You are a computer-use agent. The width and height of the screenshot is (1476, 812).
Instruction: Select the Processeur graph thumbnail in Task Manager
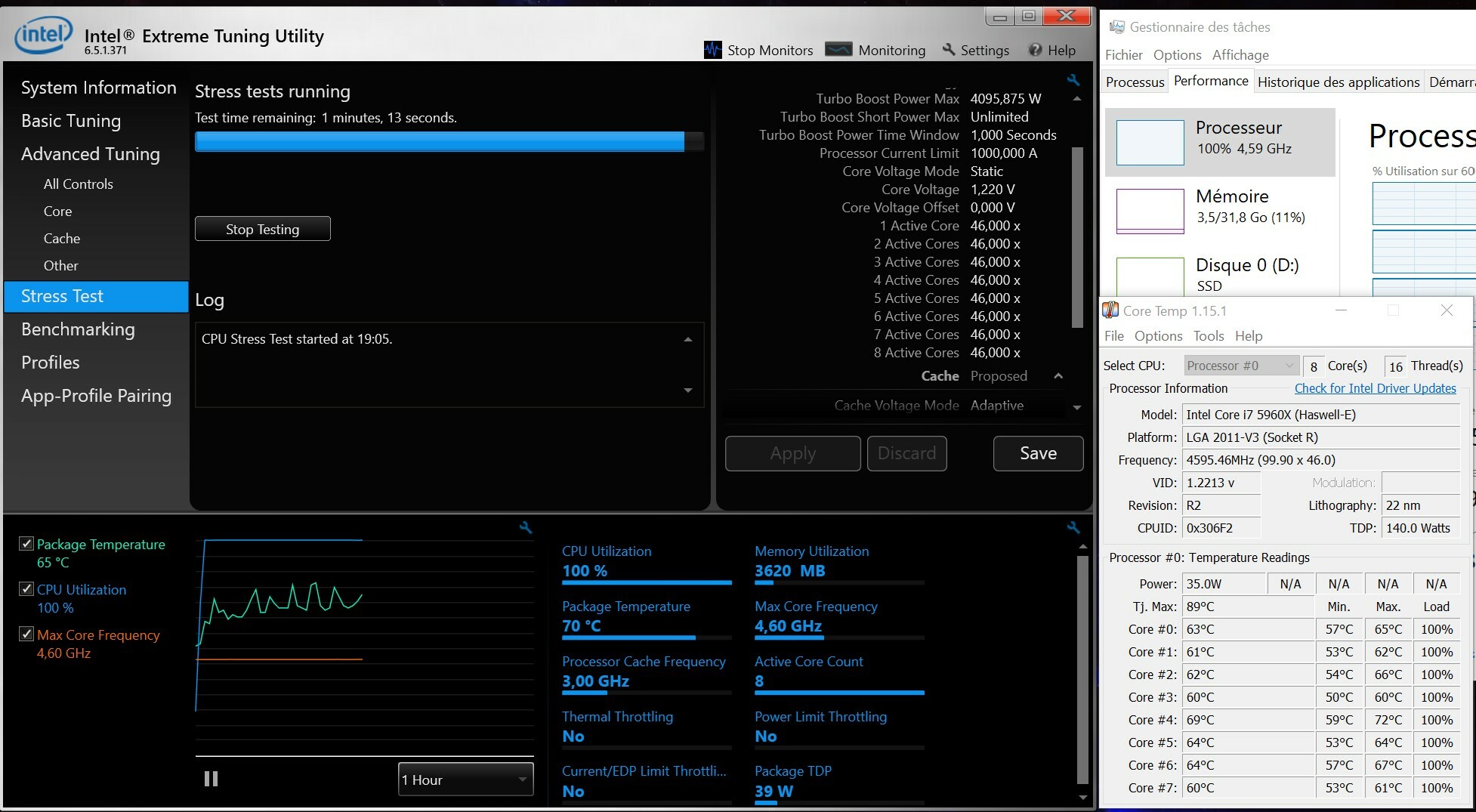coord(1150,142)
